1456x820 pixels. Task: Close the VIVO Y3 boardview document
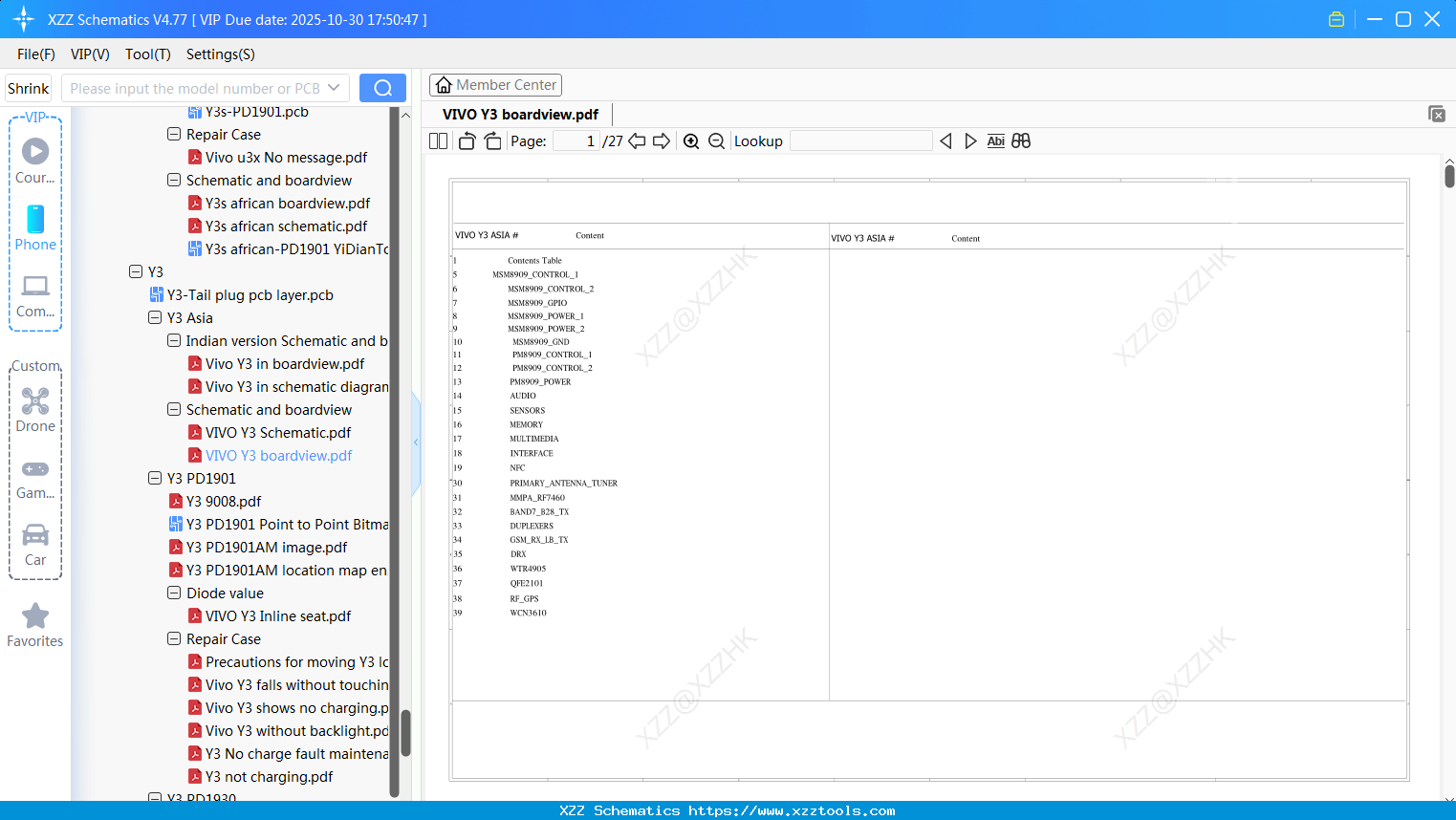[x=1436, y=114]
